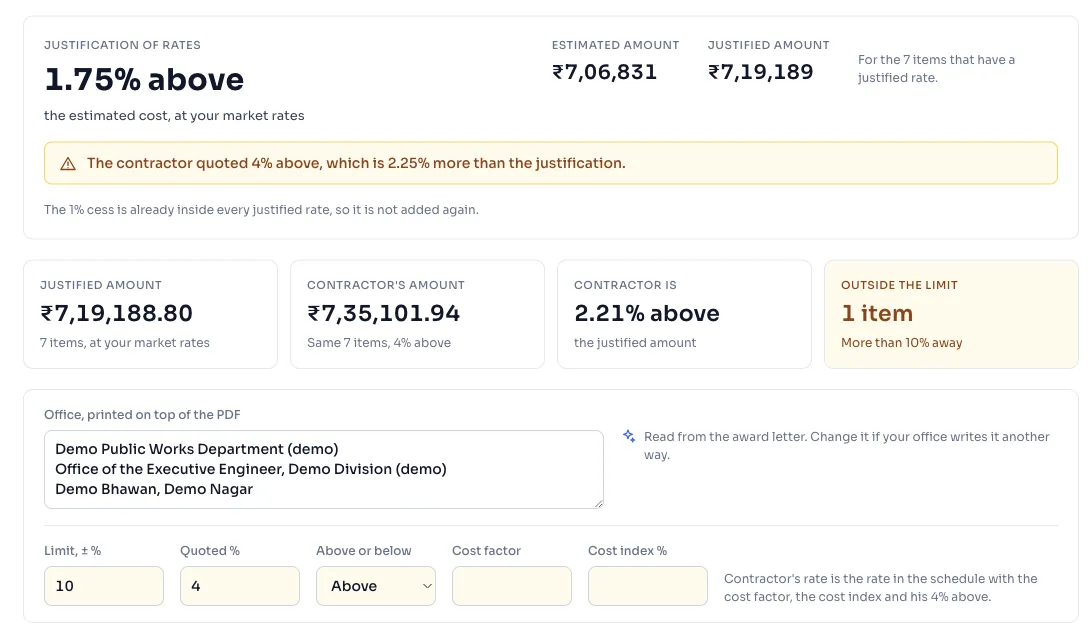Click the Office text area for PDF header
This screenshot has height=639, width=1088.
point(324,470)
